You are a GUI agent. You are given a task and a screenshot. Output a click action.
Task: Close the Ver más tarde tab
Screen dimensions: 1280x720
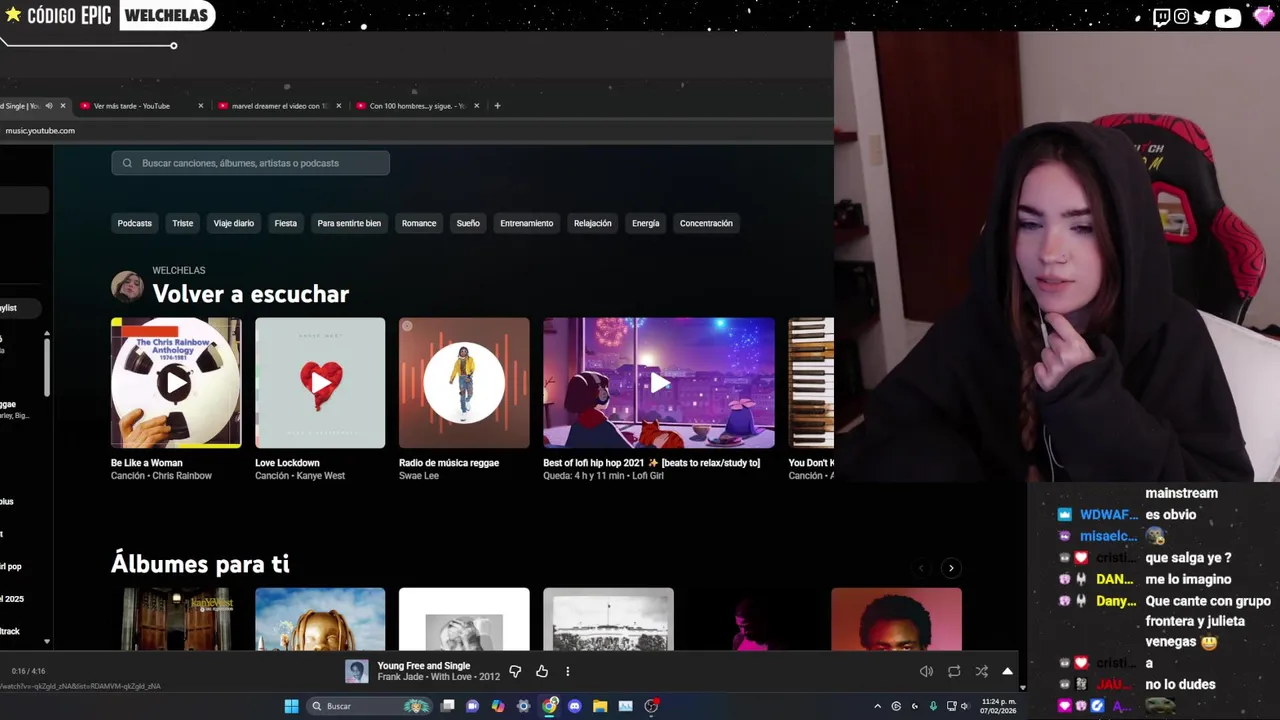(200, 106)
